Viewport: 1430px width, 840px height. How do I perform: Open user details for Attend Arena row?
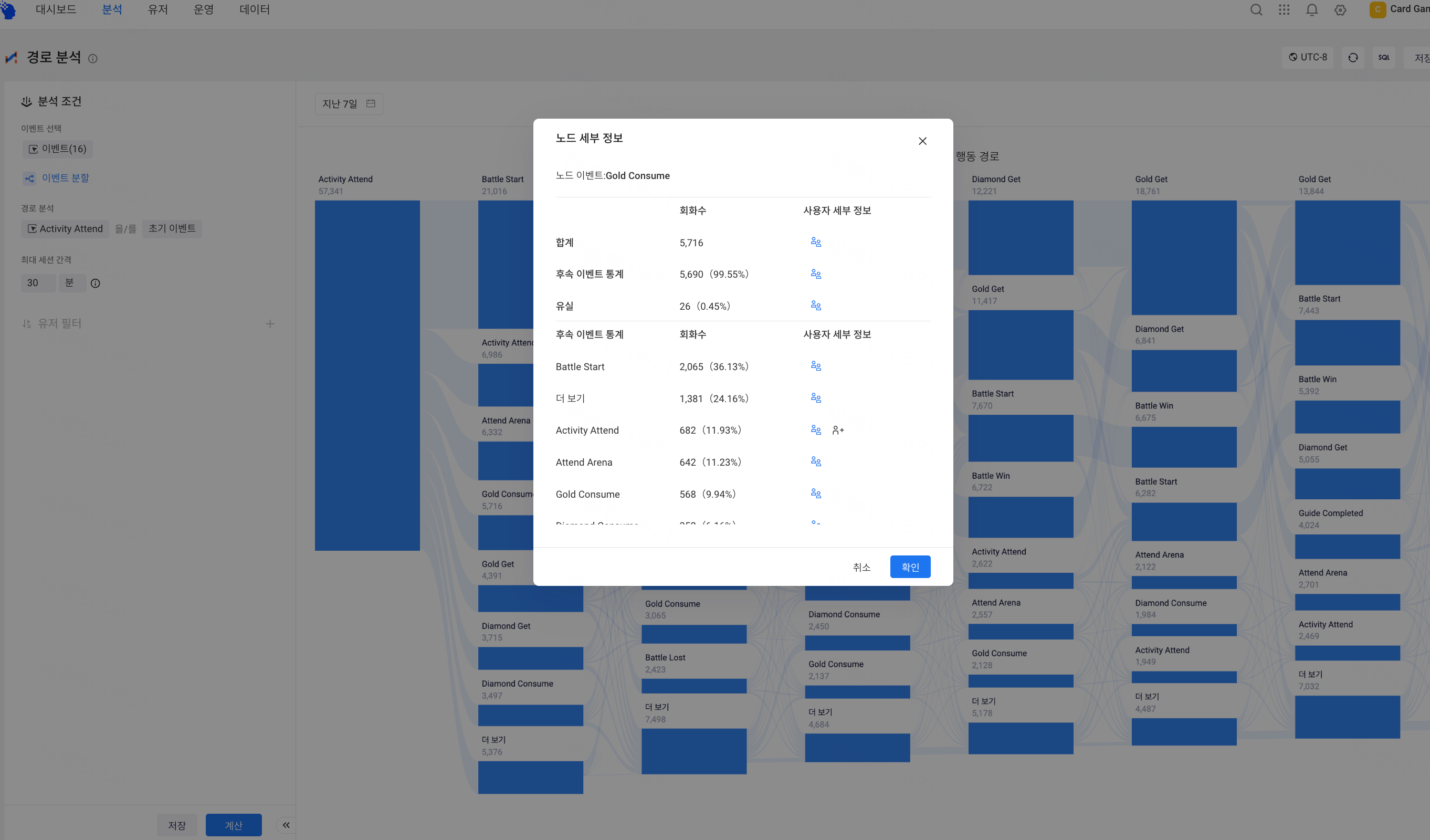click(x=816, y=461)
